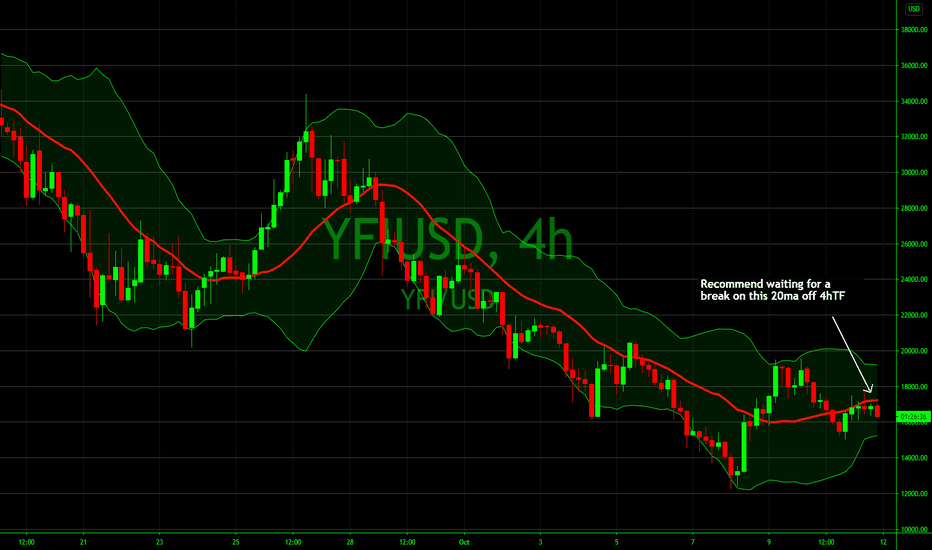Select the 34000.00 price axis label
Screen dimensions: 932x550
tap(914, 101)
